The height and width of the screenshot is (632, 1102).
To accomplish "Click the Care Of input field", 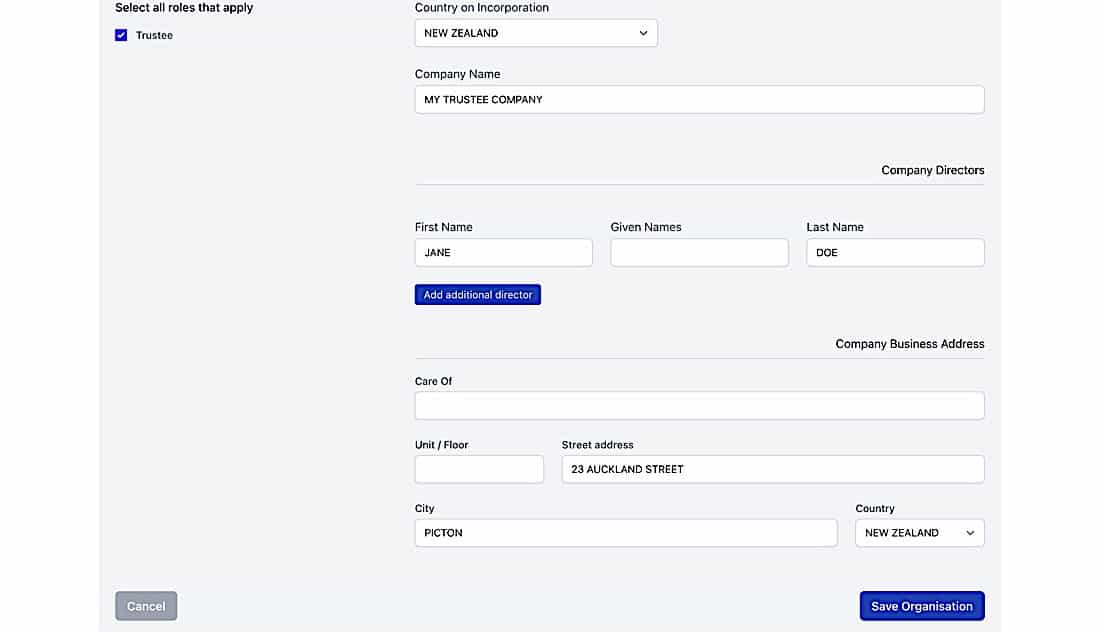I will coord(698,405).
